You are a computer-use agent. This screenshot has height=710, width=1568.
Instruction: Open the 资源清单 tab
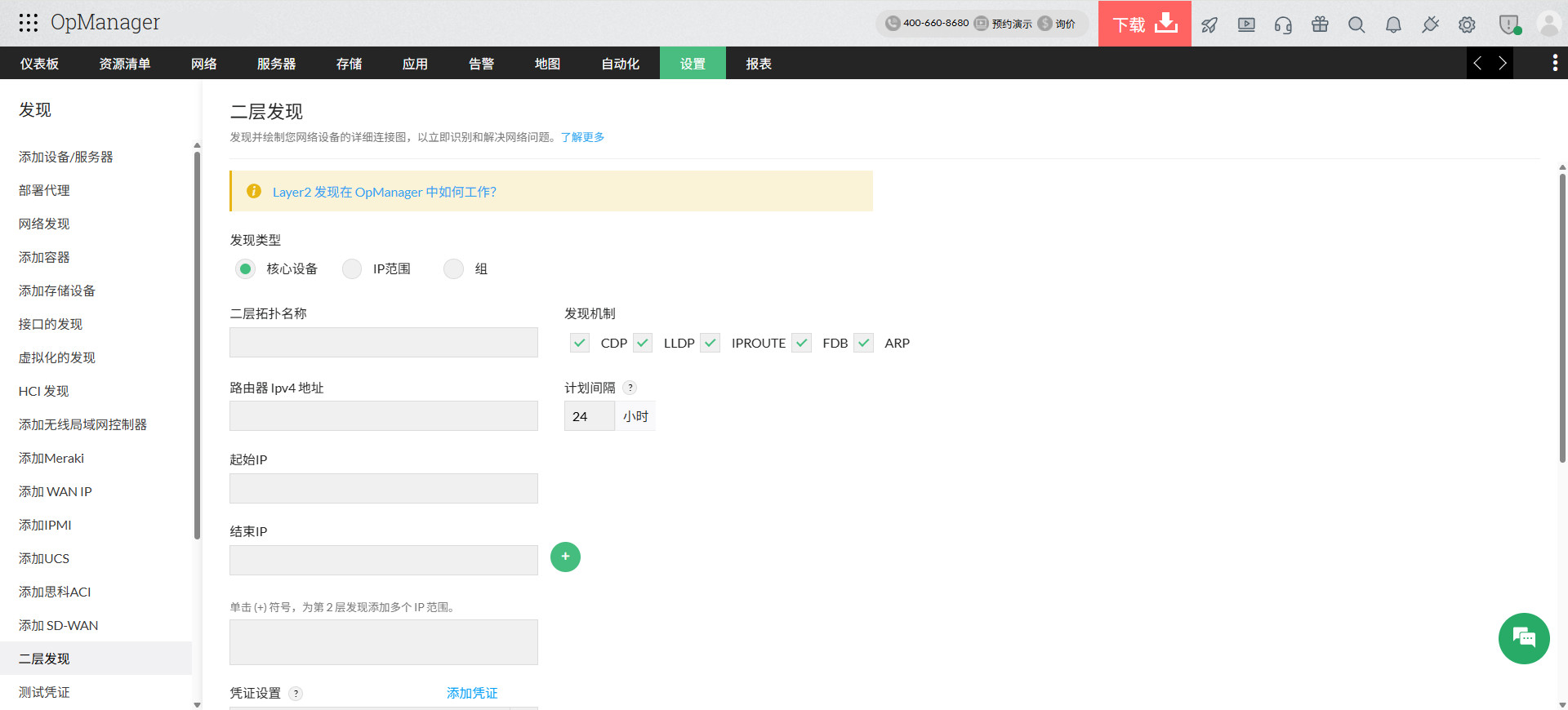pyautogui.click(x=125, y=64)
